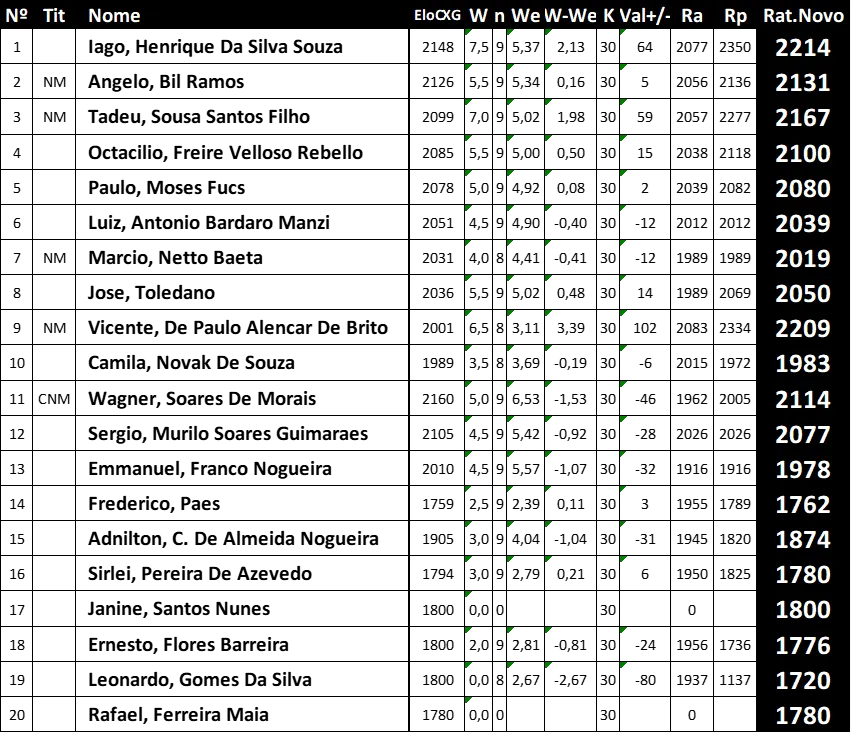The height and width of the screenshot is (733, 851).
Task: Select the cell with rating 2114
Action: coord(802,399)
